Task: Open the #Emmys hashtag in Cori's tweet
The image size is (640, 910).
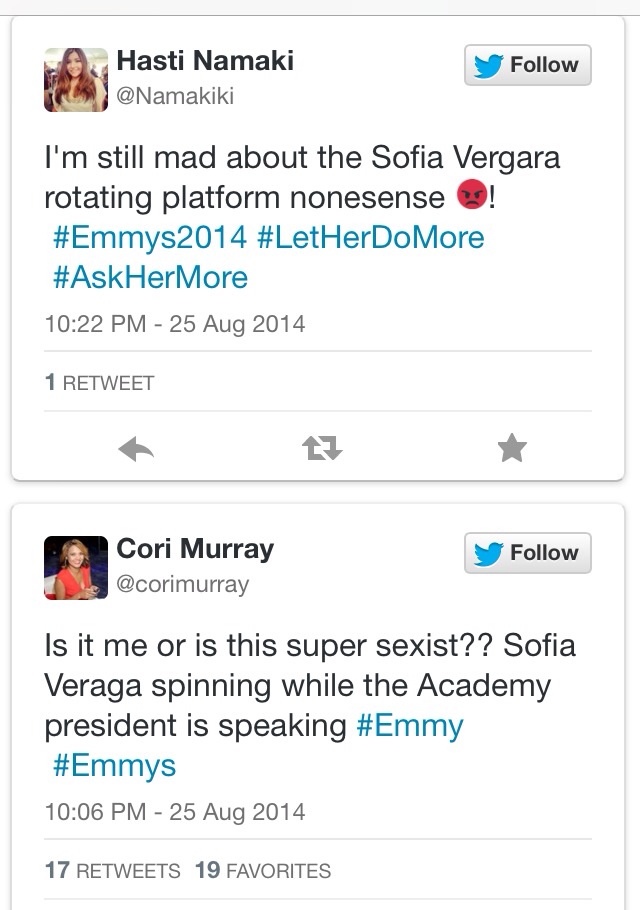Action: tap(113, 765)
